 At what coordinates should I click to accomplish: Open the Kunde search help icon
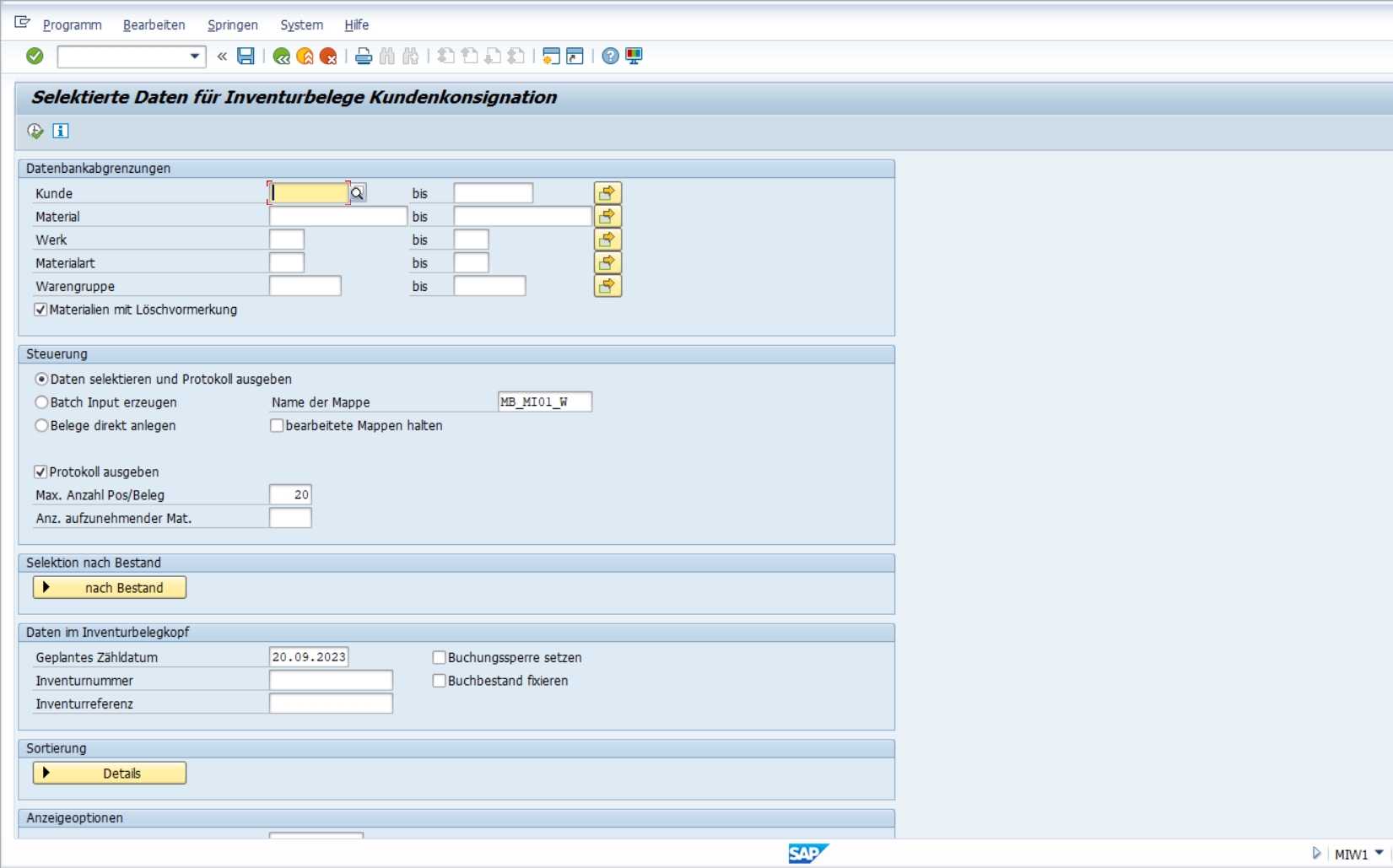click(358, 193)
